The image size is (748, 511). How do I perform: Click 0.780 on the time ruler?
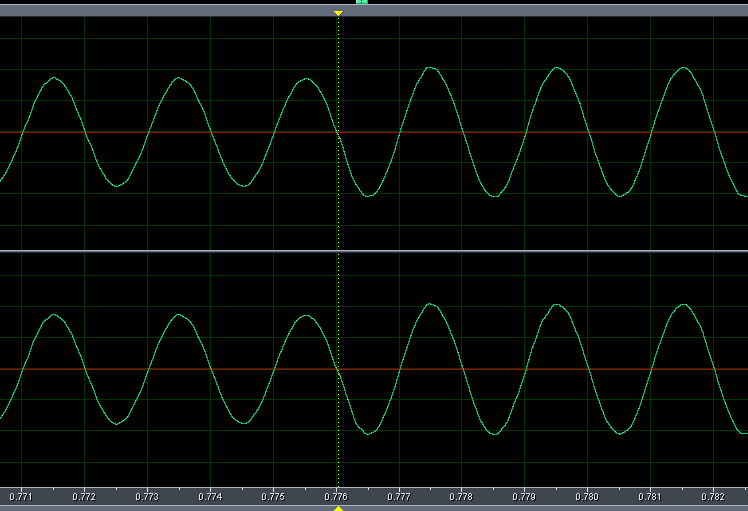coord(588,496)
